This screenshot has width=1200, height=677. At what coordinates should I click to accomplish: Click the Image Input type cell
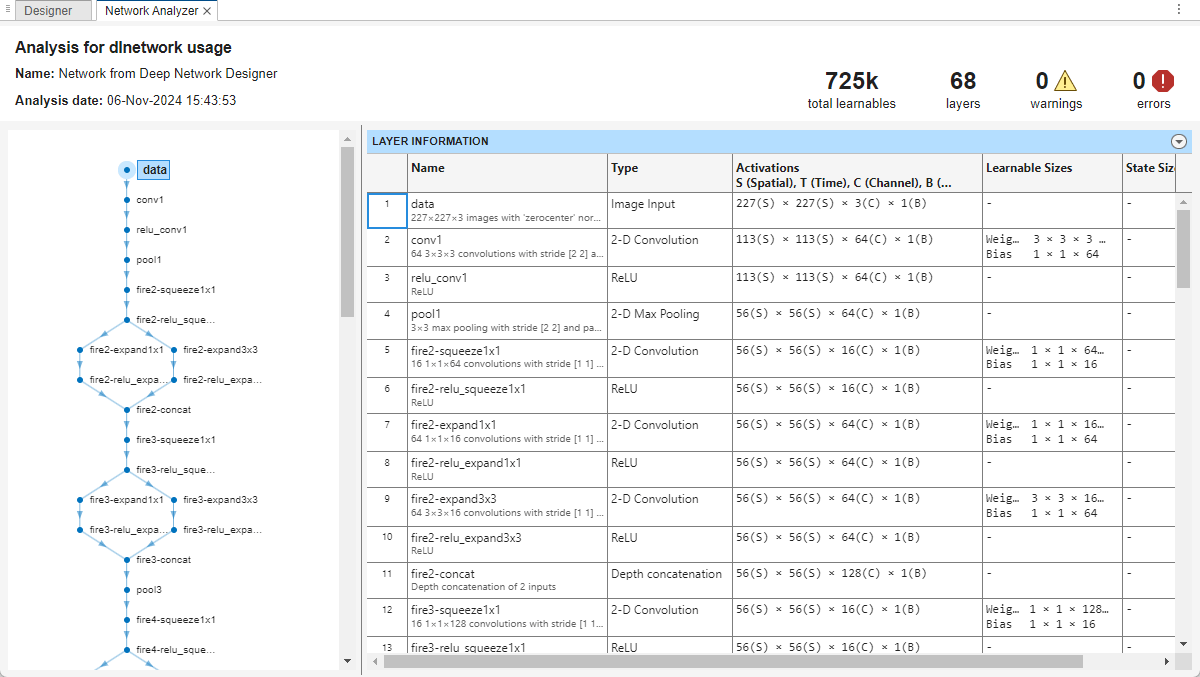pyautogui.click(x=670, y=210)
